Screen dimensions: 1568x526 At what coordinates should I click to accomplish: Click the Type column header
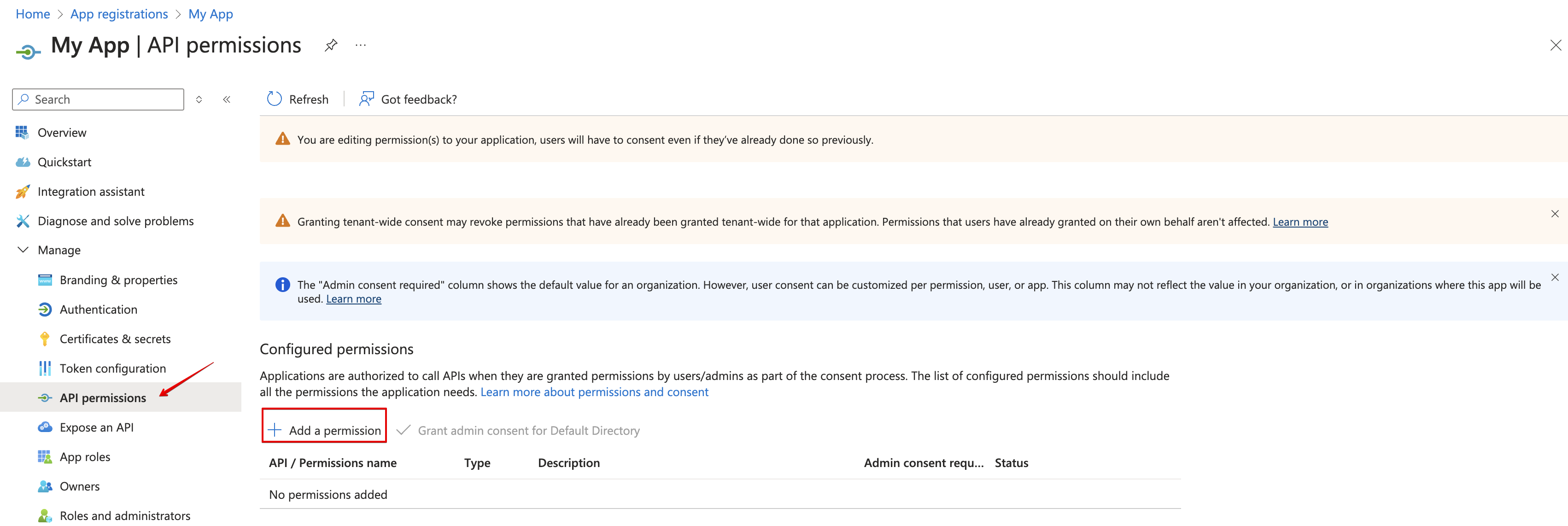coord(477,463)
